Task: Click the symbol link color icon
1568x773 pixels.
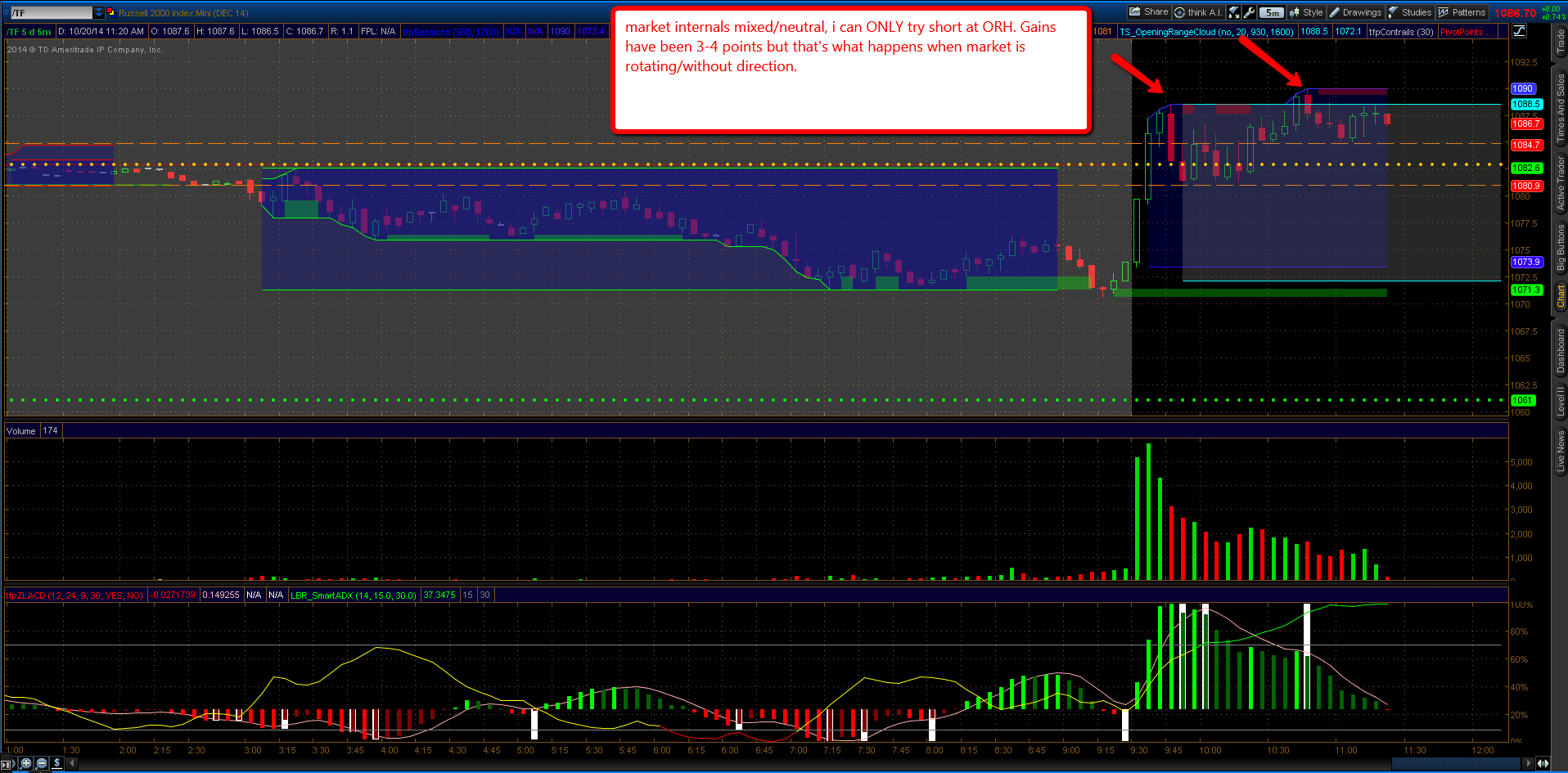Action: (x=110, y=12)
